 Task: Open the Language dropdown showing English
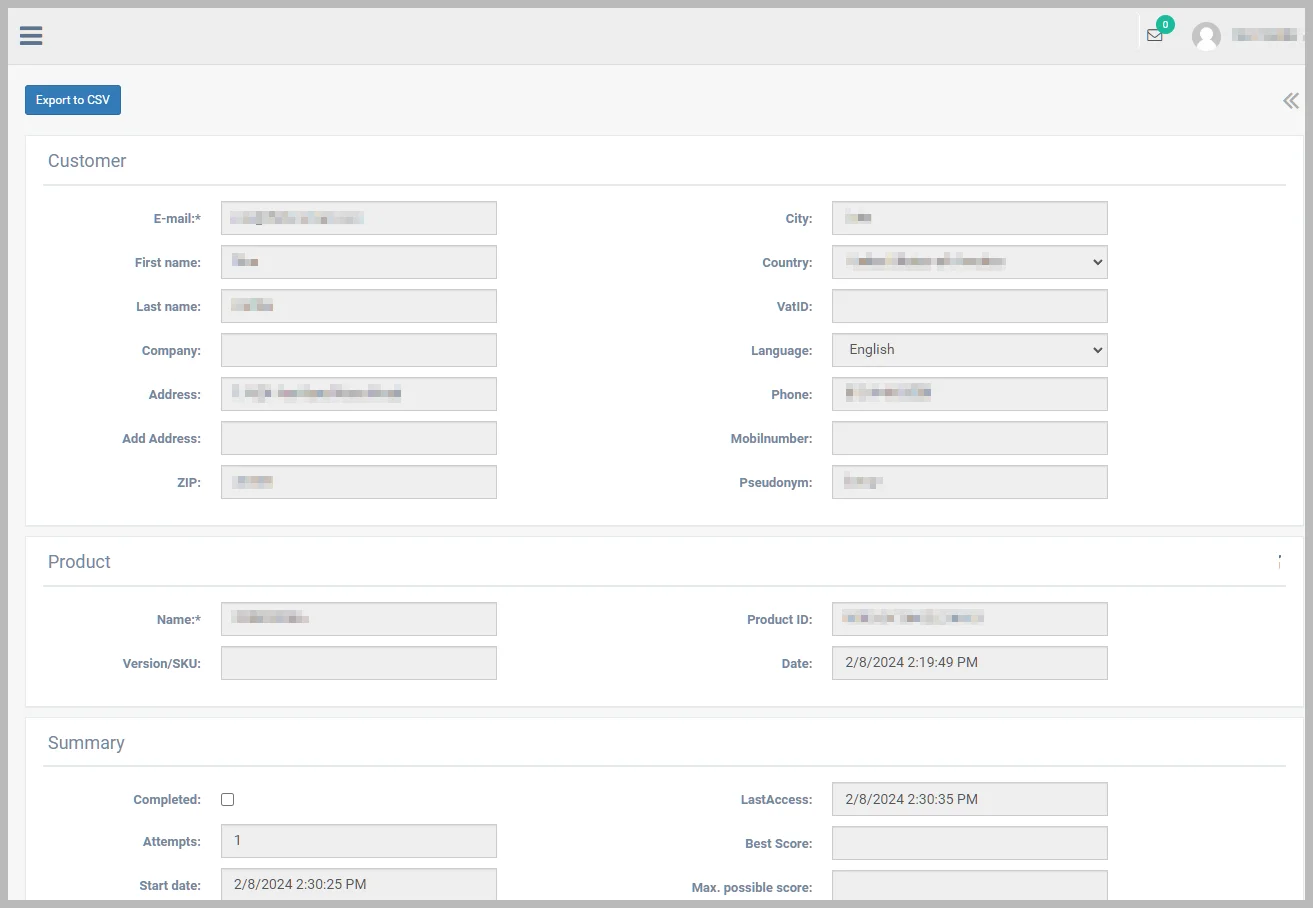click(x=969, y=350)
